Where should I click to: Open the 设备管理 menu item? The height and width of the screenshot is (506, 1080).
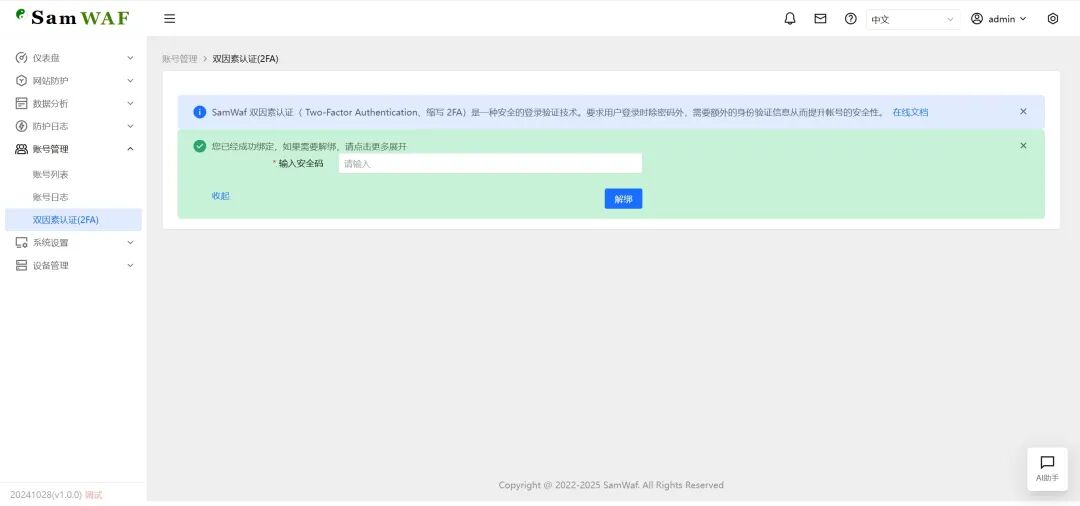73,265
